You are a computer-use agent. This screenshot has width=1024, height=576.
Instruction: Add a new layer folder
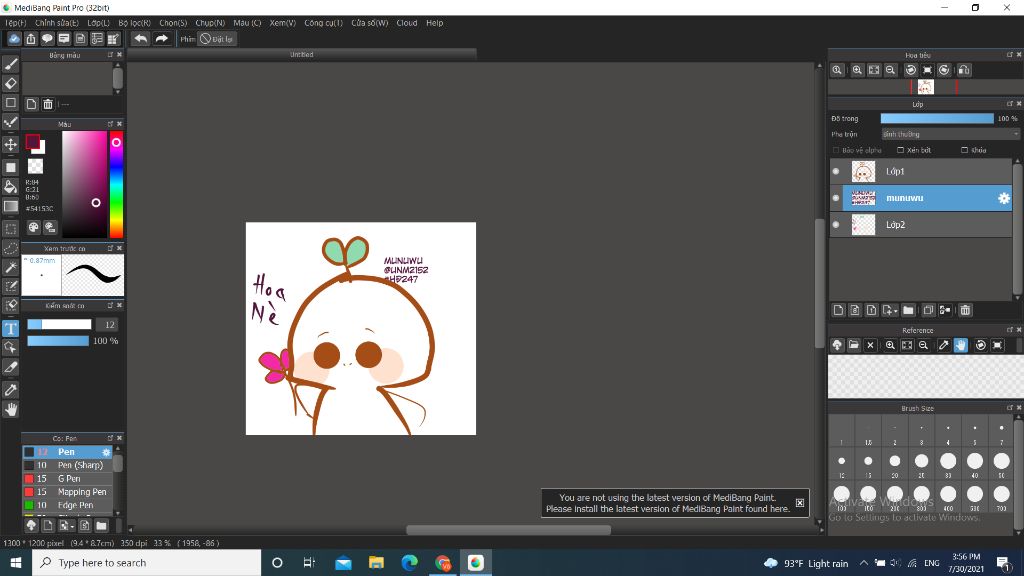click(908, 310)
